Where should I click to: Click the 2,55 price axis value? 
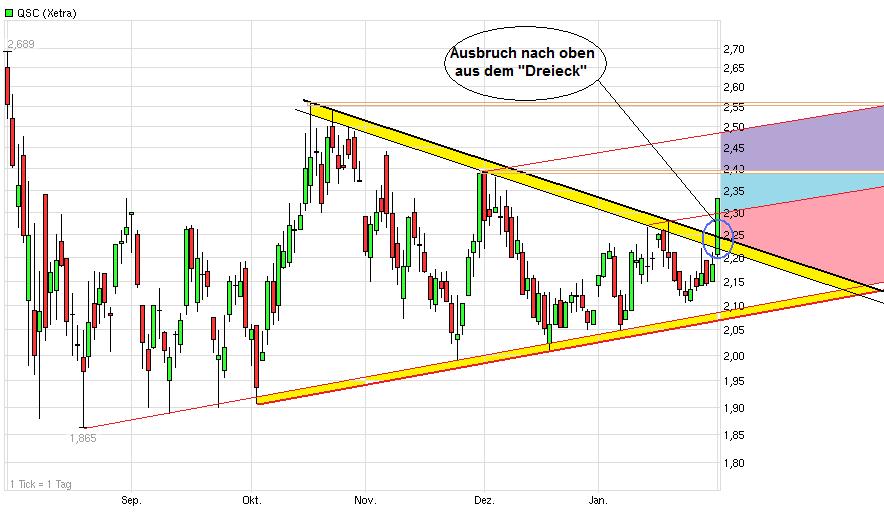pyautogui.click(x=733, y=107)
